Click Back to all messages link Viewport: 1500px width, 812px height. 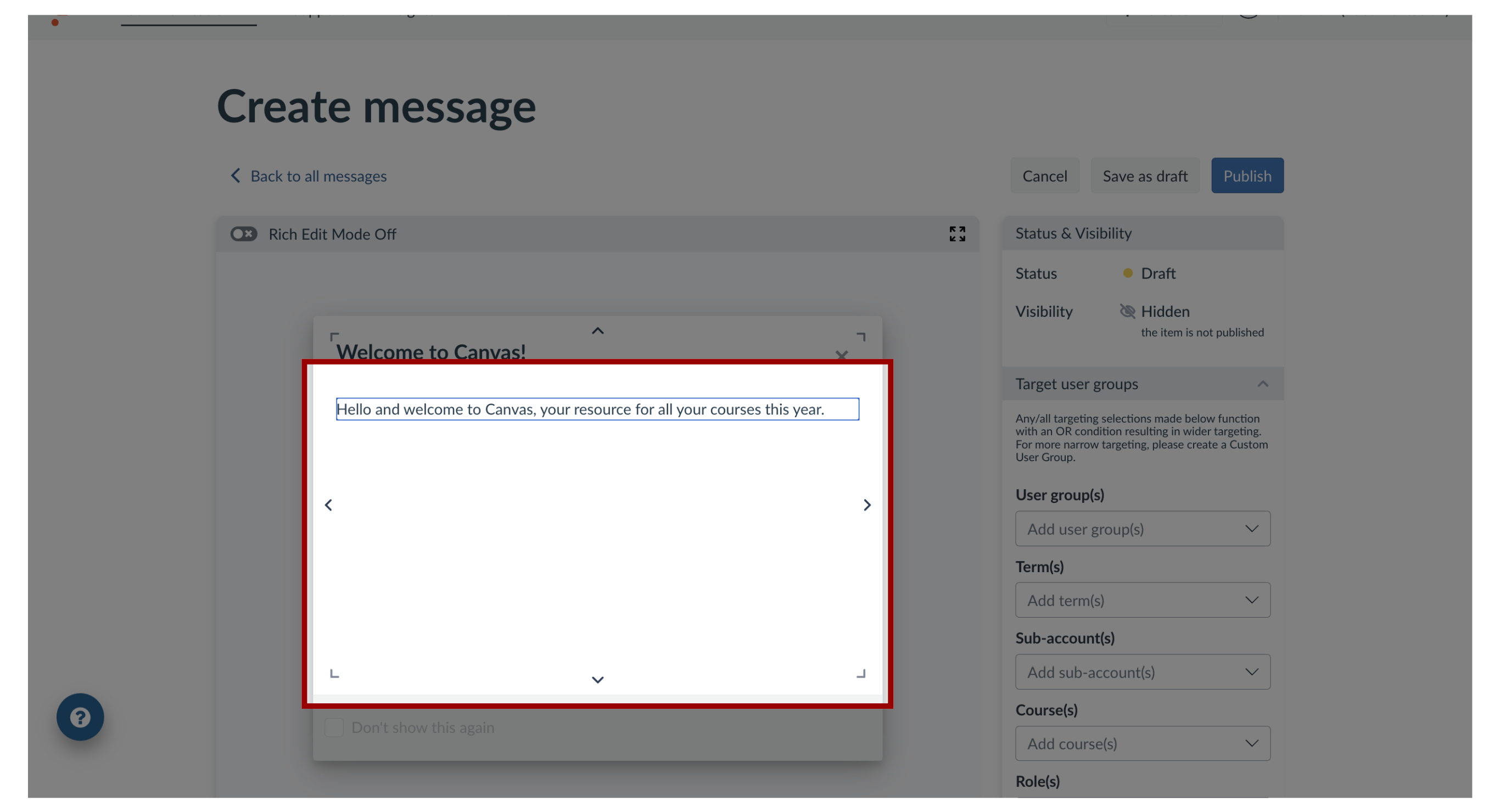309,176
